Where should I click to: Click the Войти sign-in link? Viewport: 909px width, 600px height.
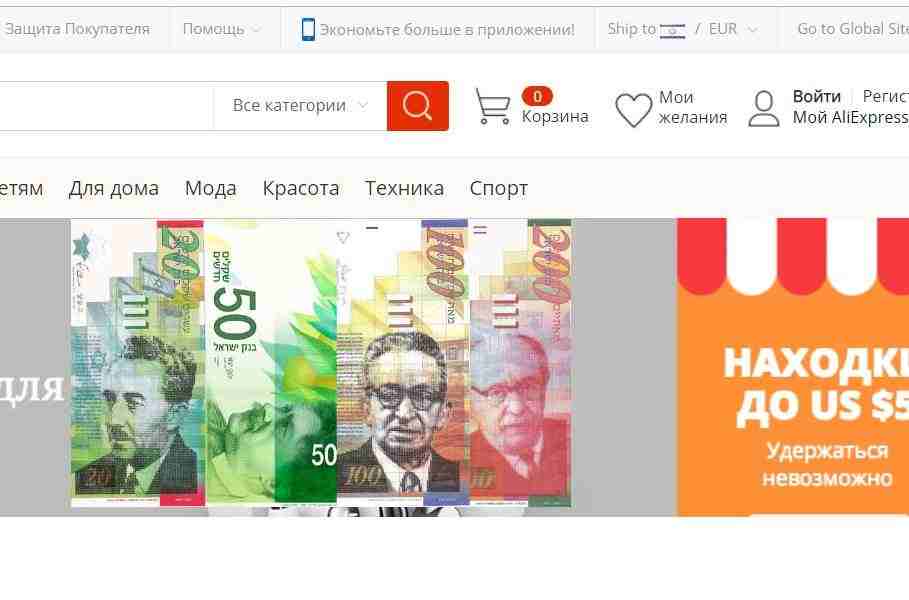[x=816, y=96]
